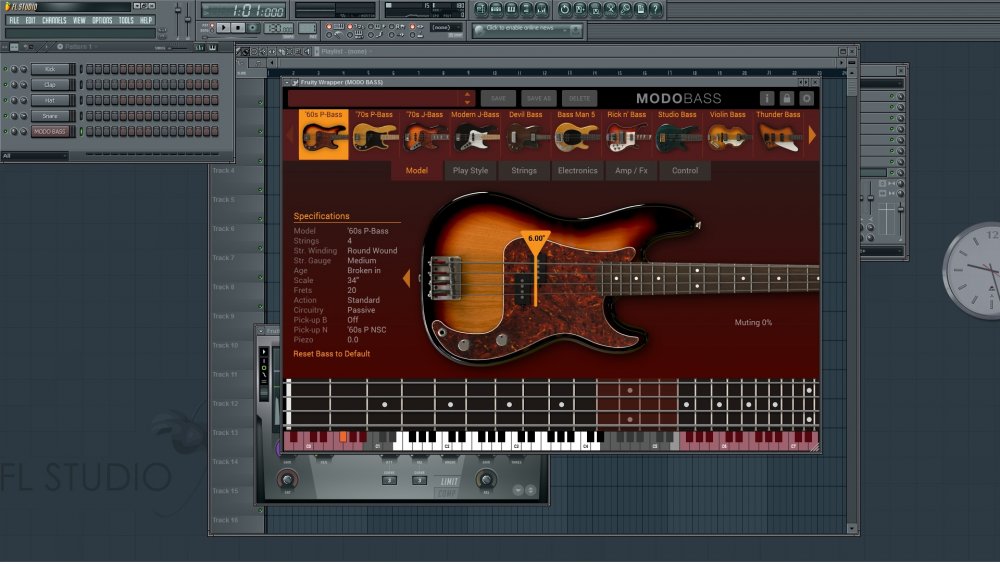Open the FILE menu
The width and height of the screenshot is (1000, 564).
click(14, 20)
